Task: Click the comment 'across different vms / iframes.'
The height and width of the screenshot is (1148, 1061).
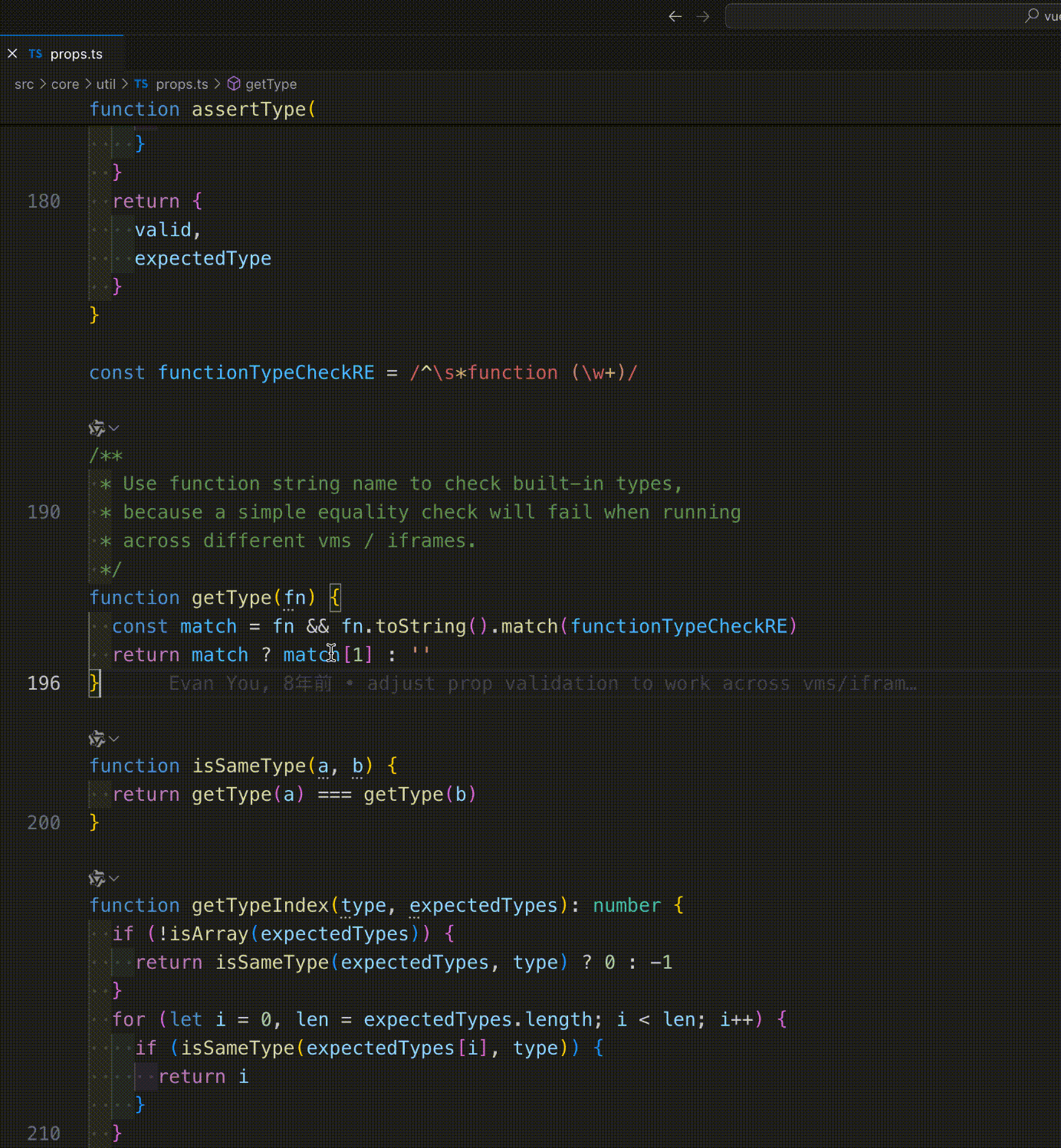Action: coord(300,541)
